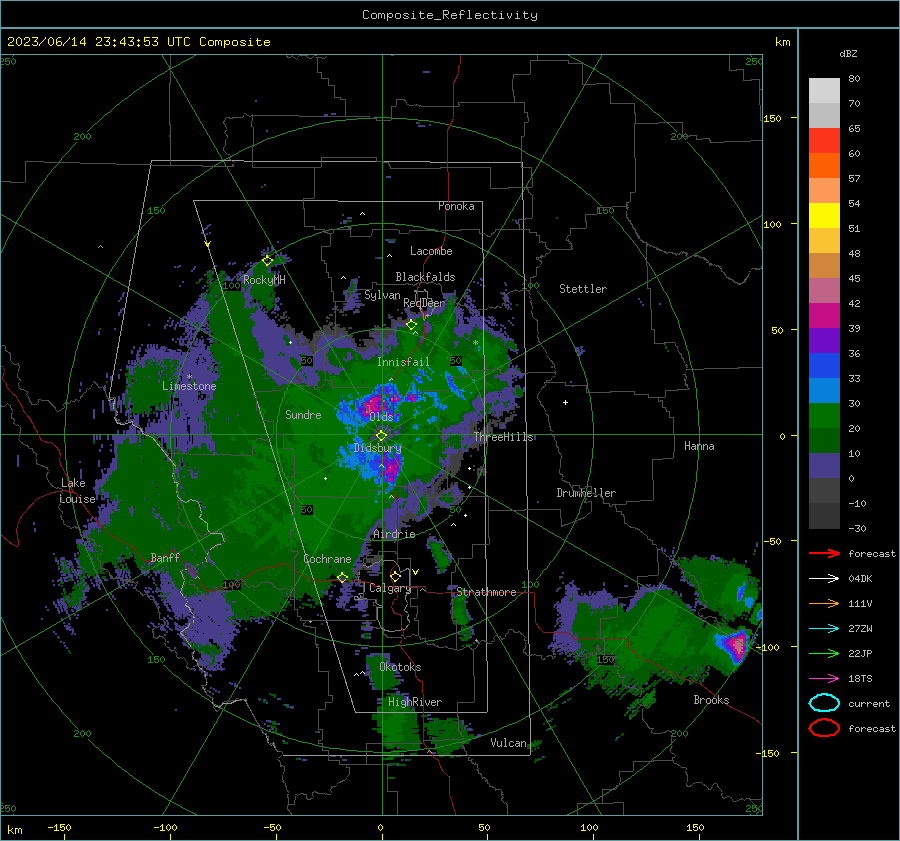Image resolution: width=900 pixels, height=841 pixels.
Task: Click the Lacombe city label
Action: (x=431, y=251)
